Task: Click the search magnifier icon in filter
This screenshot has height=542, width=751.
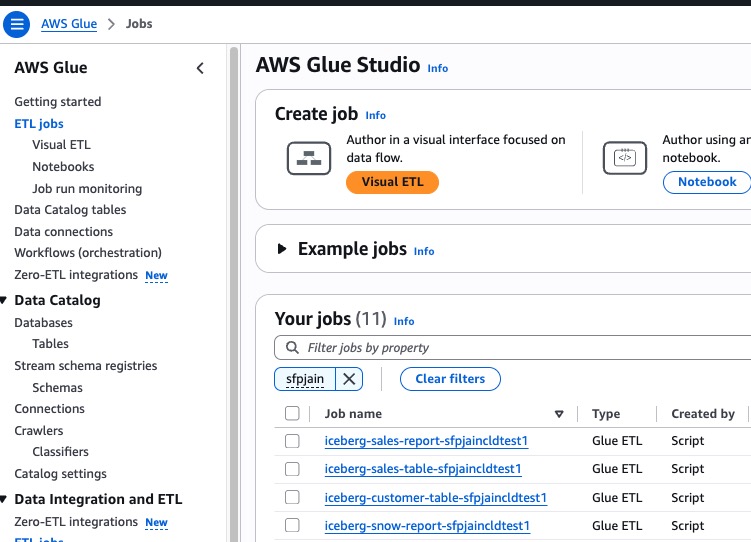Action: tap(292, 347)
